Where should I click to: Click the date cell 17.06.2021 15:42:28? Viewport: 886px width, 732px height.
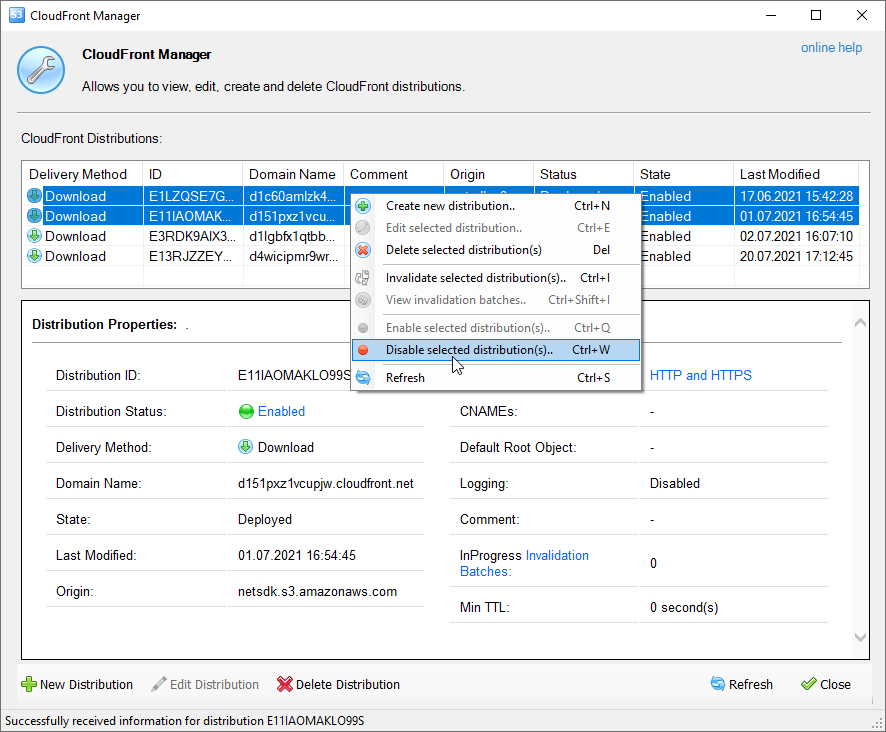pos(796,196)
